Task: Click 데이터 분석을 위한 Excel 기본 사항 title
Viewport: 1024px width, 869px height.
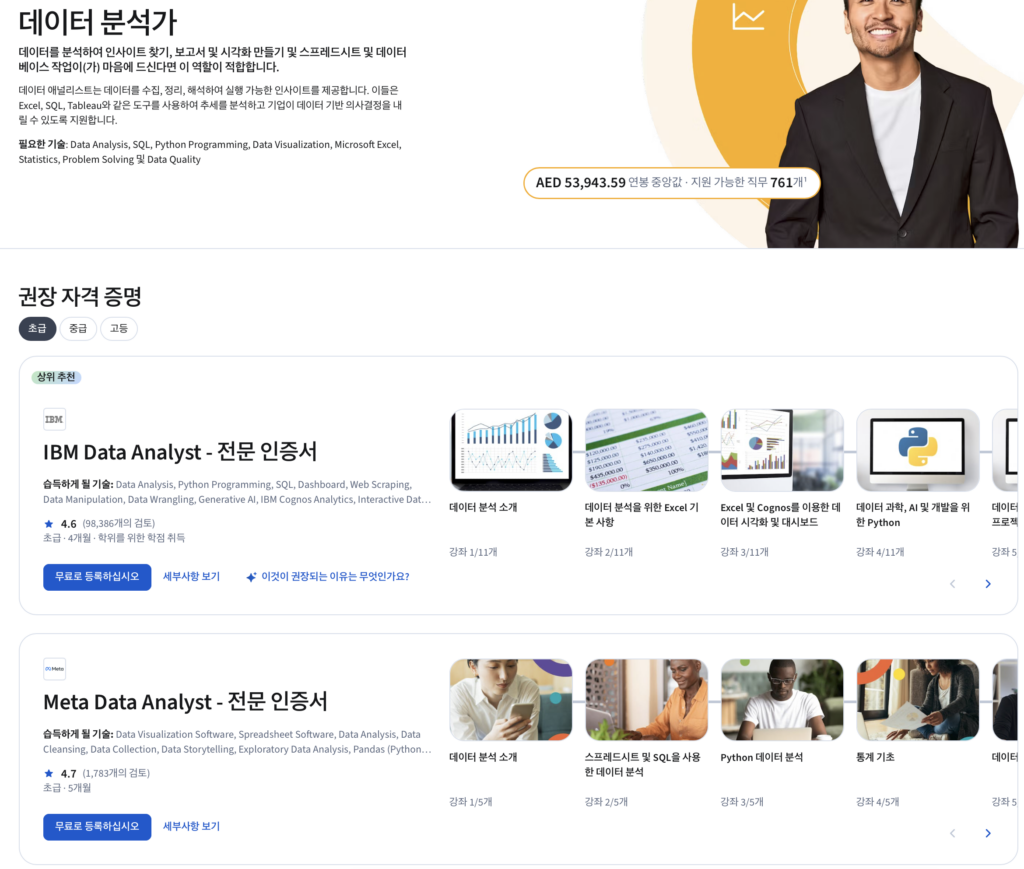Action: tap(642, 514)
